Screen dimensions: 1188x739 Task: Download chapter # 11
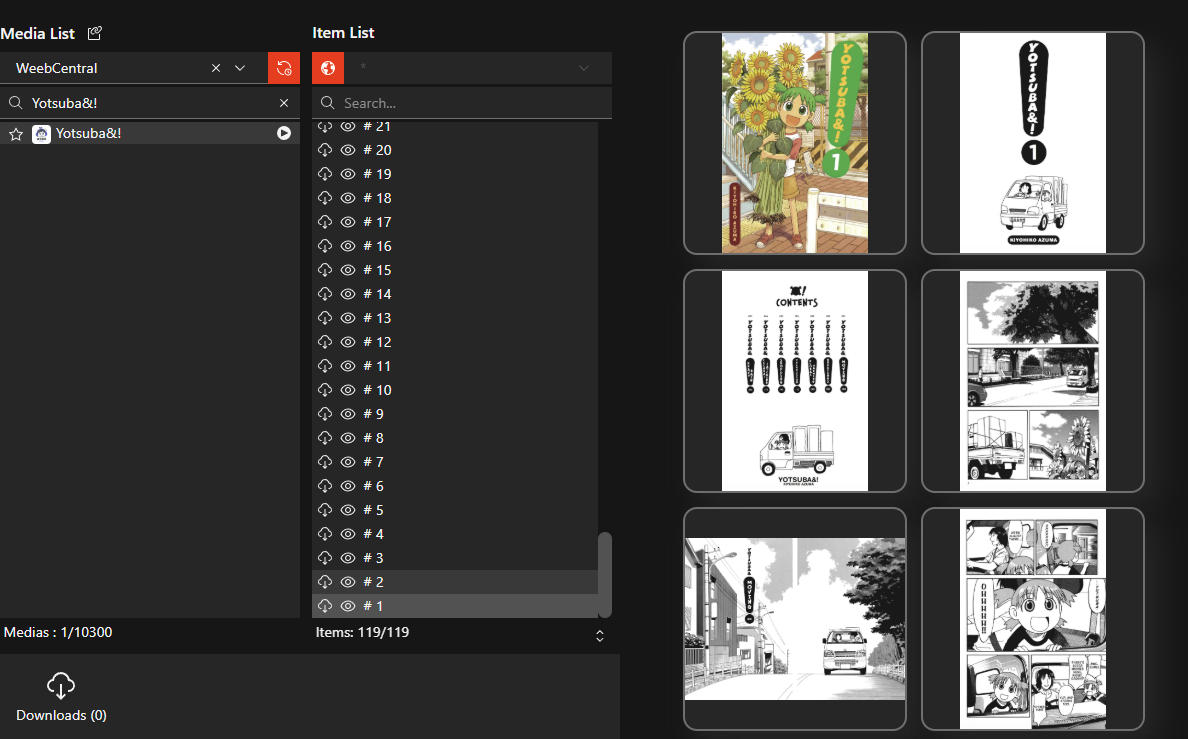pyautogui.click(x=325, y=366)
